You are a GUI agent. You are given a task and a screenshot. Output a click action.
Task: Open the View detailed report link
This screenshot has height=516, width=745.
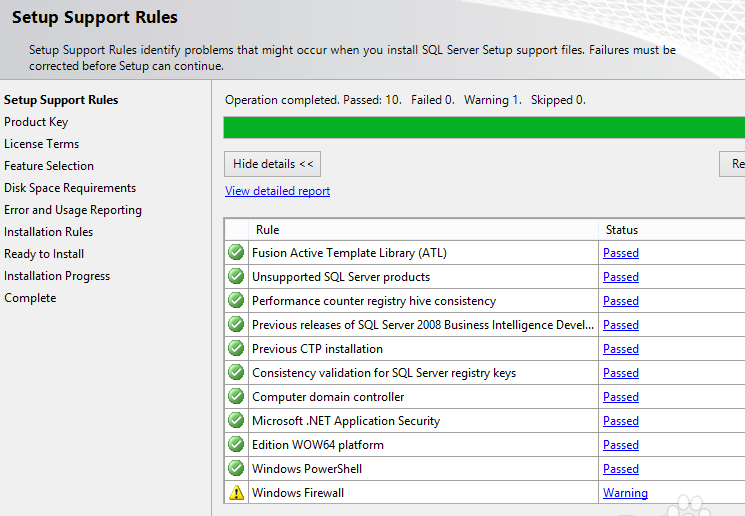[x=277, y=191]
